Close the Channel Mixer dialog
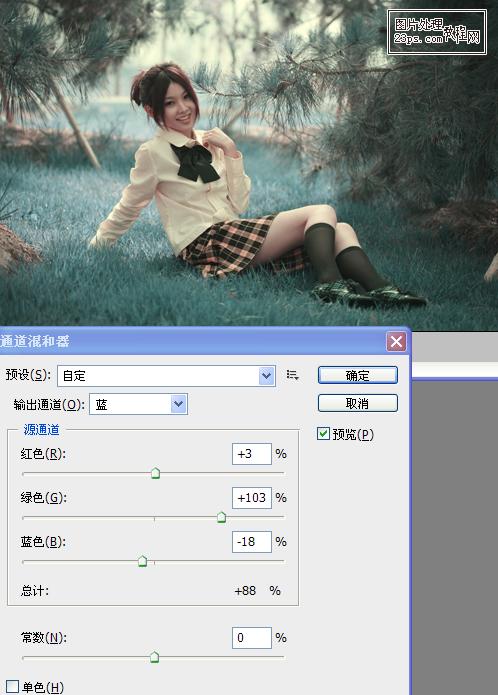498x695 pixels. tap(396, 341)
